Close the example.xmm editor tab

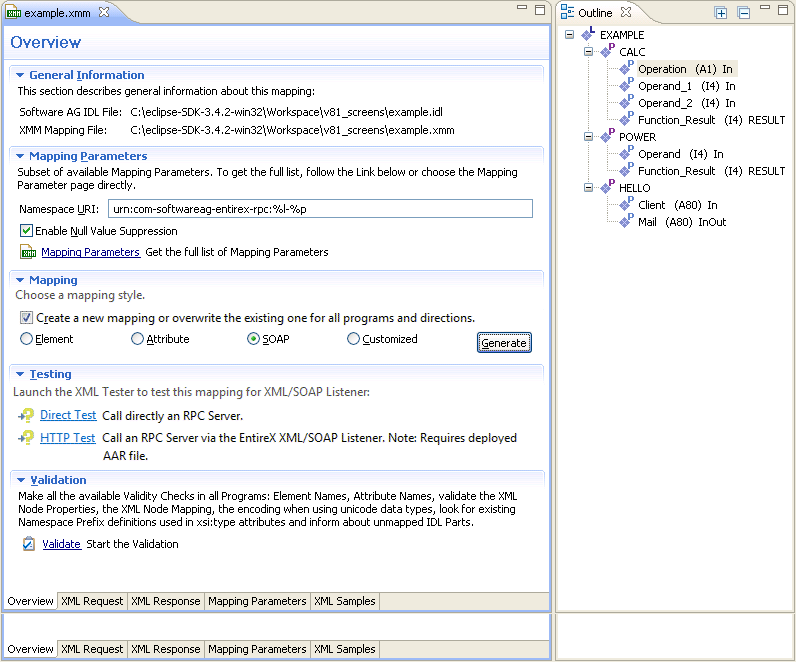(104, 12)
